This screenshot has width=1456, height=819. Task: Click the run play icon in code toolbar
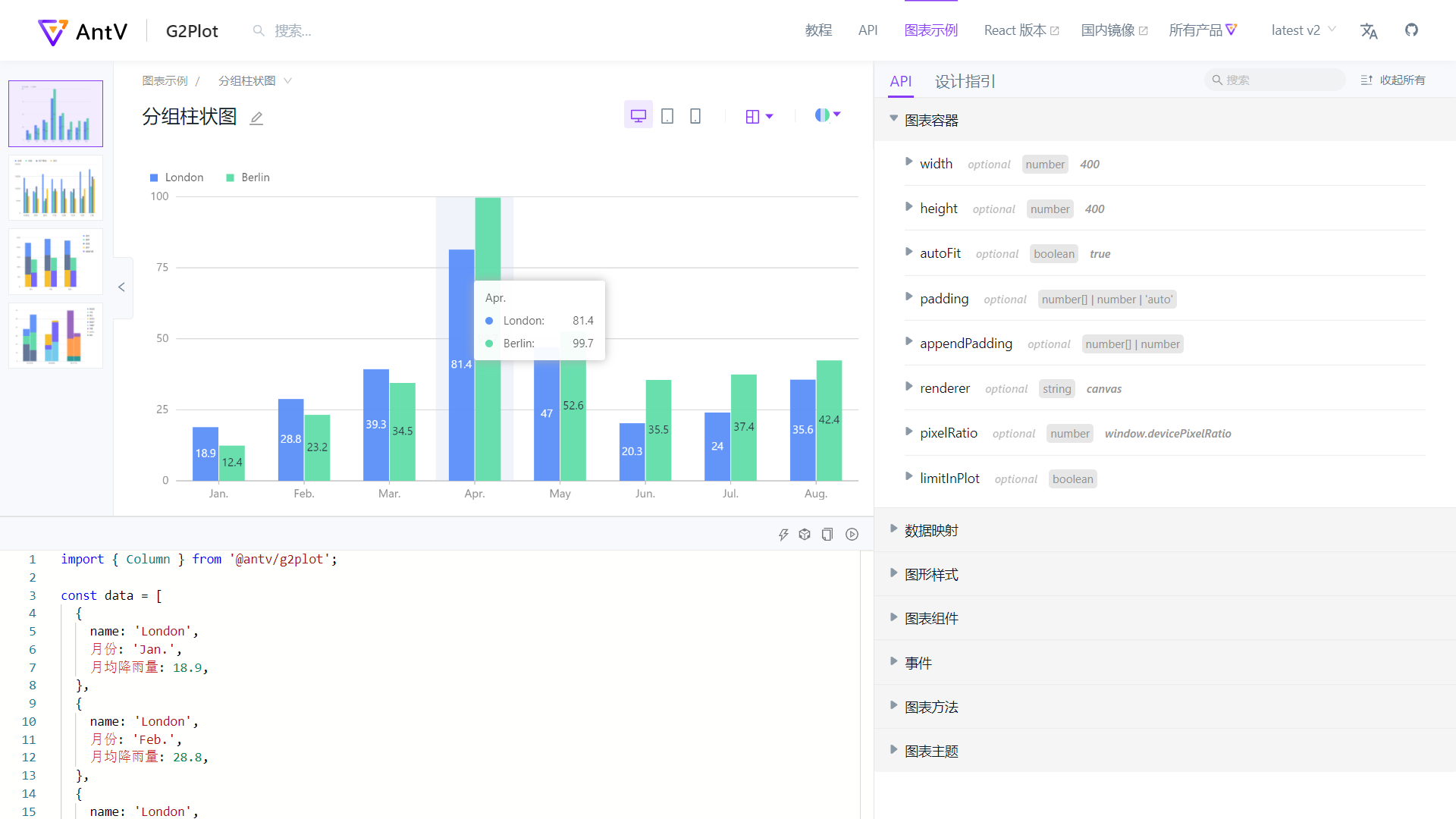pos(852,535)
